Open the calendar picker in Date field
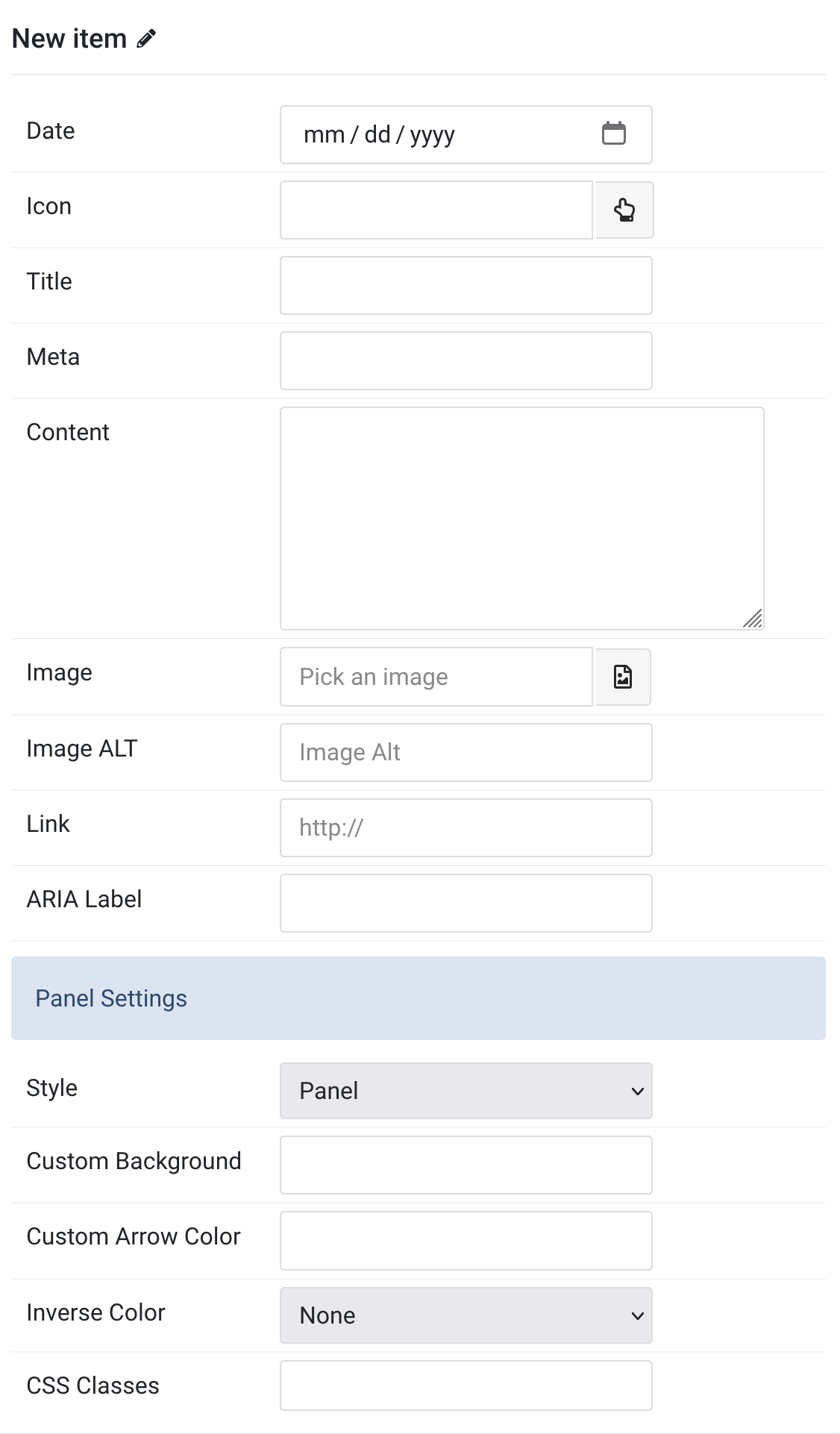The image size is (840, 1434). pyautogui.click(x=613, y=134)
